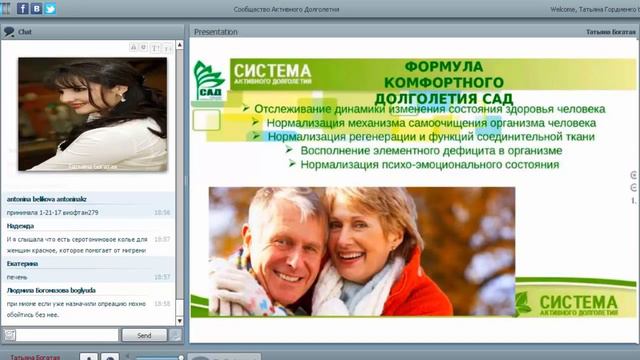Click the elderly couple photo on the slide
Viewport: 640px width, 360px height.
point(362,251)
